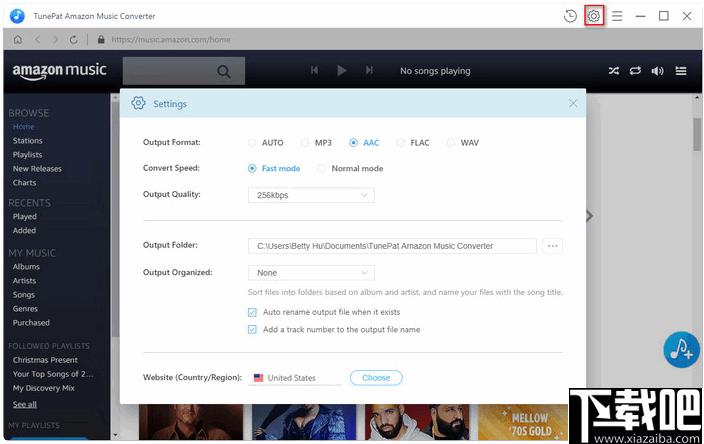Open Purchased under My Music
The width and height of the screenshot is (704, 444).
pos(31,323)
